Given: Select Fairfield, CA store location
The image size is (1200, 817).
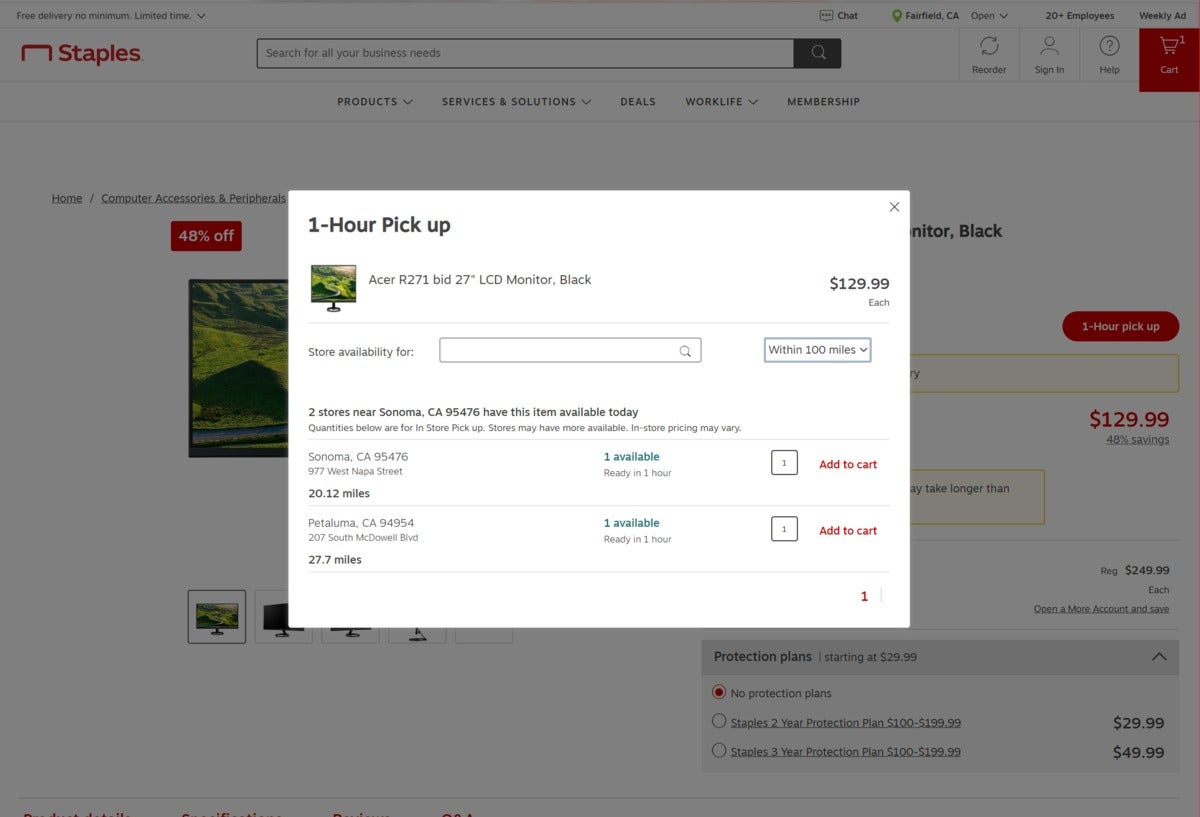Looking at the screenshot, I should pyautogui.click(x=925, y=16).
